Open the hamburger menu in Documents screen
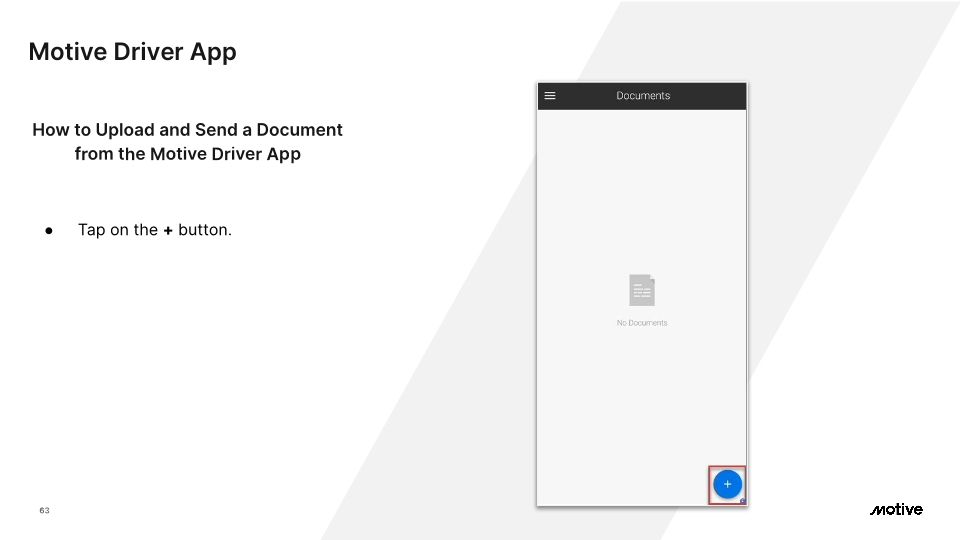The width and height of the screenshot is (960, 540). point(550,96)
